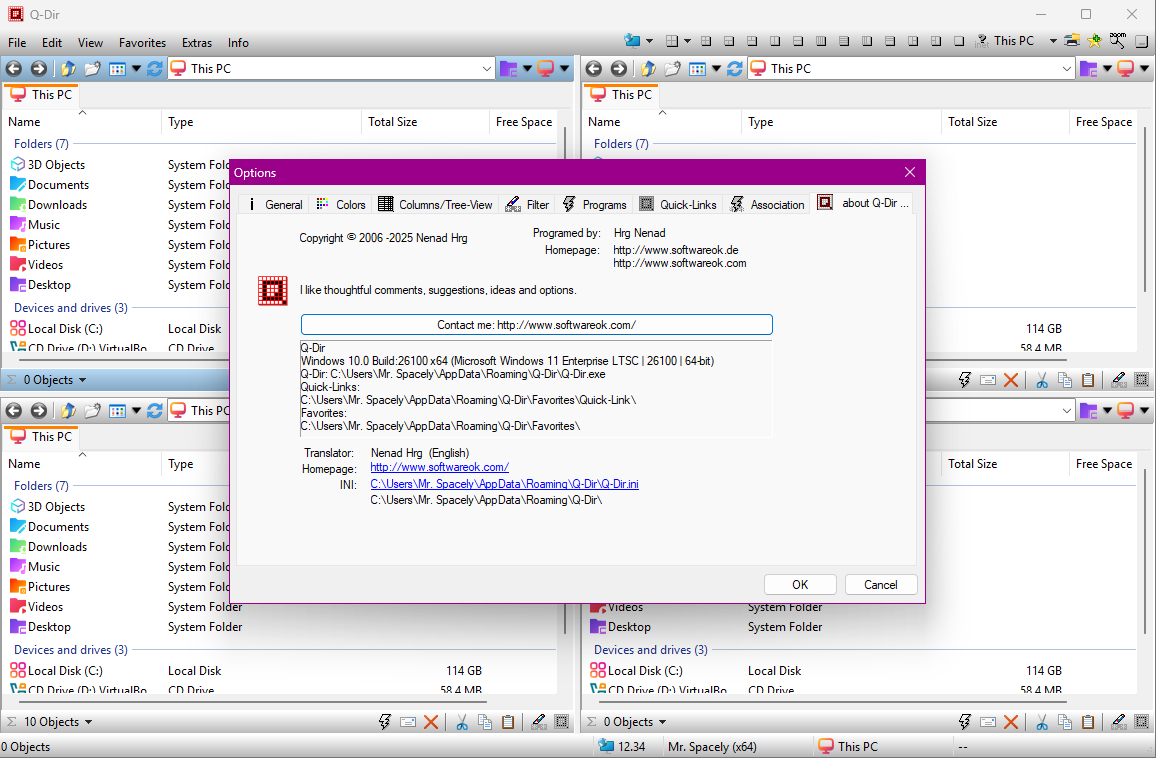Go forward in the top-left pane
The image size is (1156, 758).
coord(38,69)
